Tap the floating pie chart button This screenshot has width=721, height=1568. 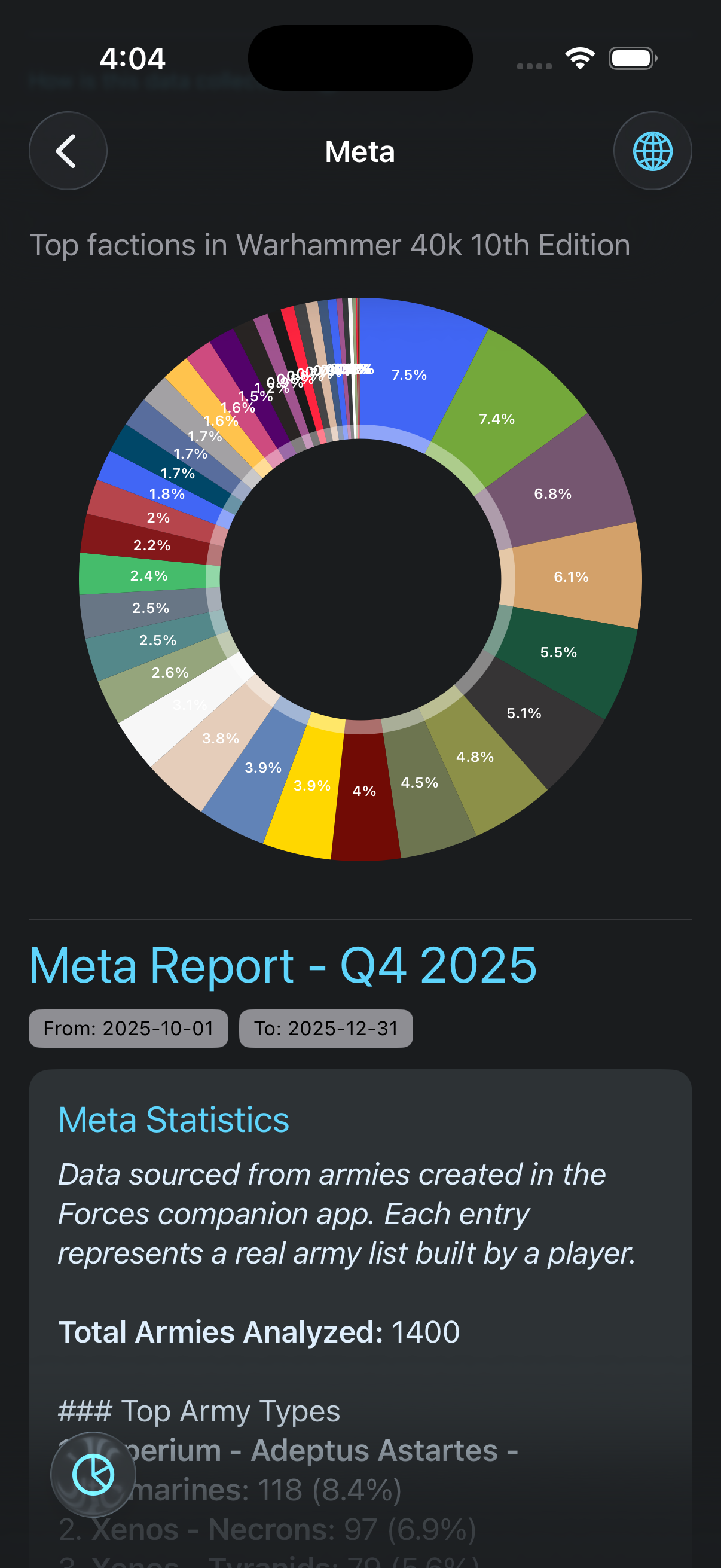pyautogui.click(x=93, y=1474)
